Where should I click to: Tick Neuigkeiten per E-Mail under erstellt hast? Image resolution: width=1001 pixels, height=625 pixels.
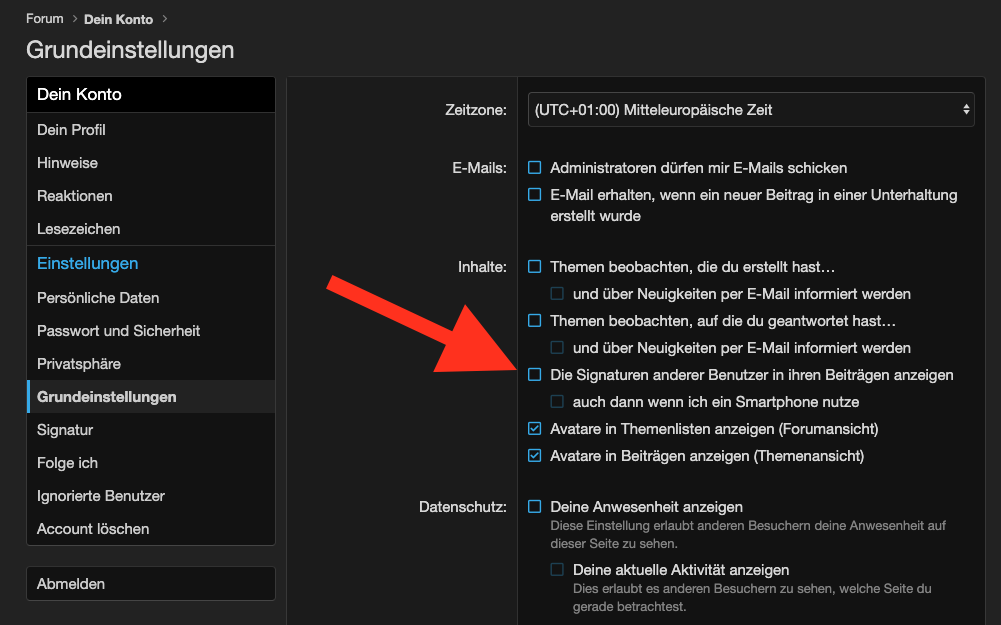[x=557, y=294]
